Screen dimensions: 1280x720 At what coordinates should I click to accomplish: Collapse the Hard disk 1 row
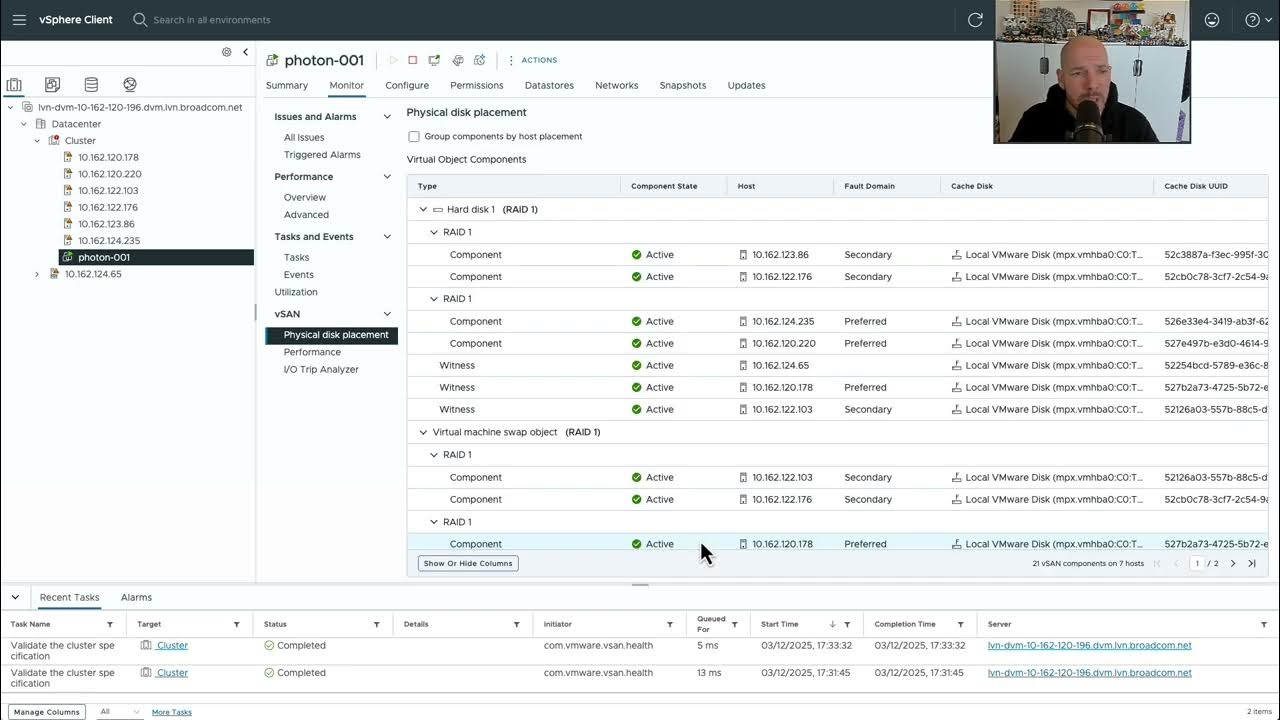423,210
